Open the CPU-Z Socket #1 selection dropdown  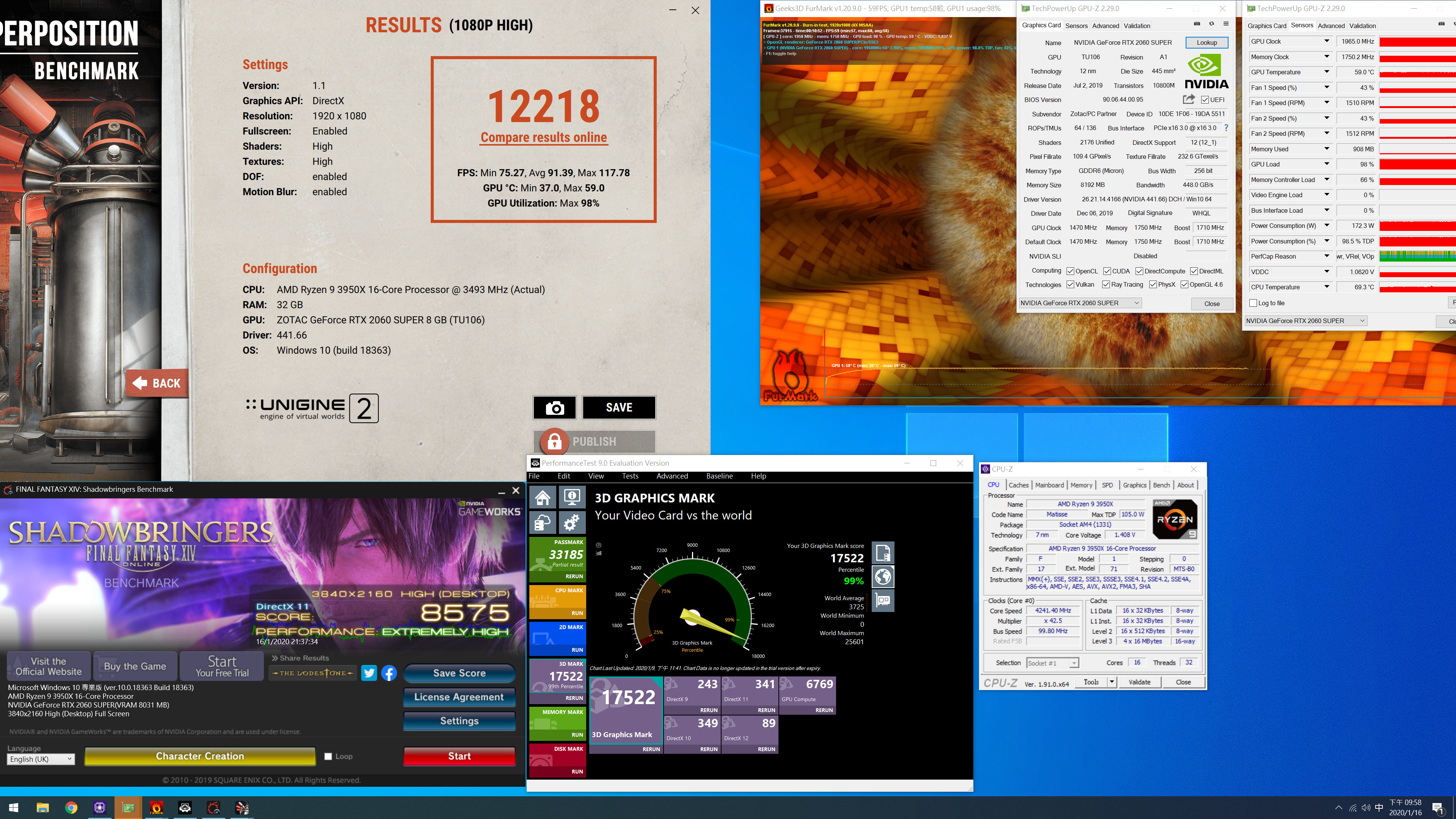coord(1053,663)
